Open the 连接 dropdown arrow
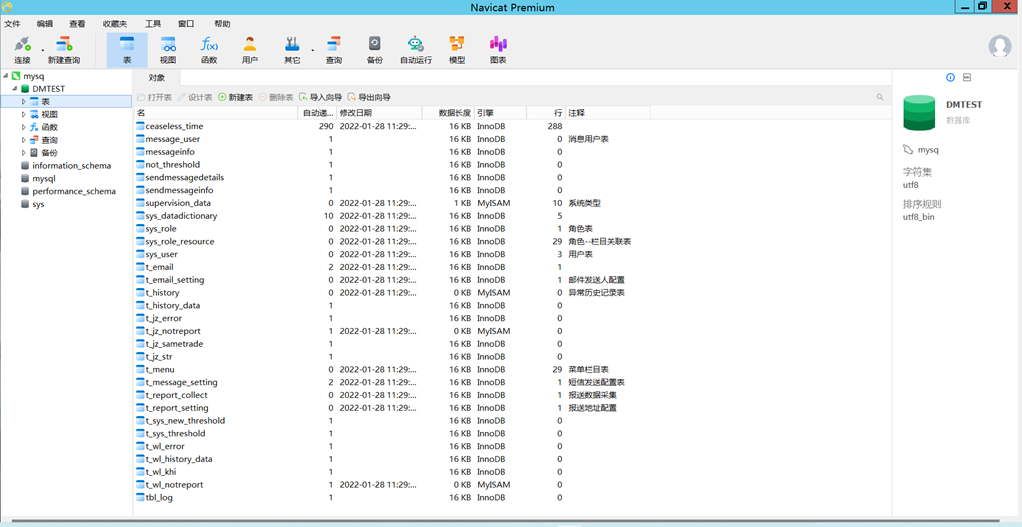The width and height of the screenshot is (1022, 527). click(43, 50)
